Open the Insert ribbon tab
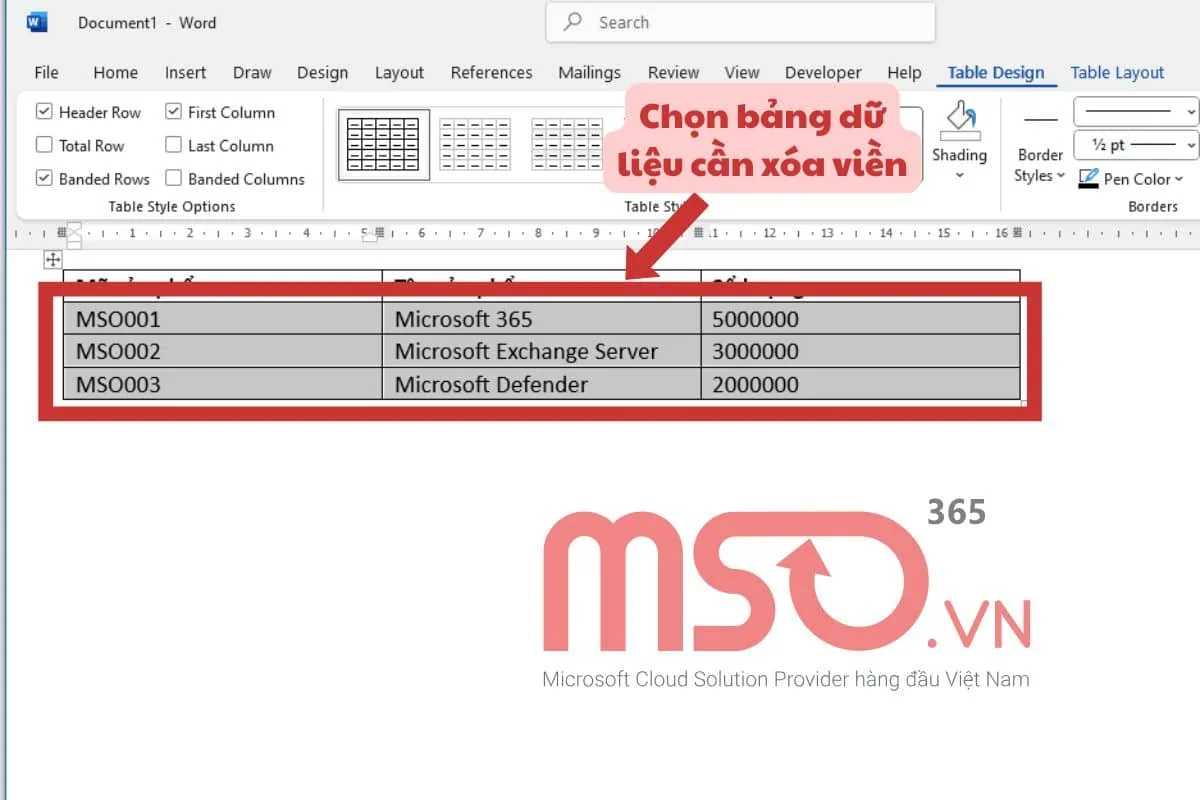The height and width of the screenshot is (800, 1200). click(185, 72)
